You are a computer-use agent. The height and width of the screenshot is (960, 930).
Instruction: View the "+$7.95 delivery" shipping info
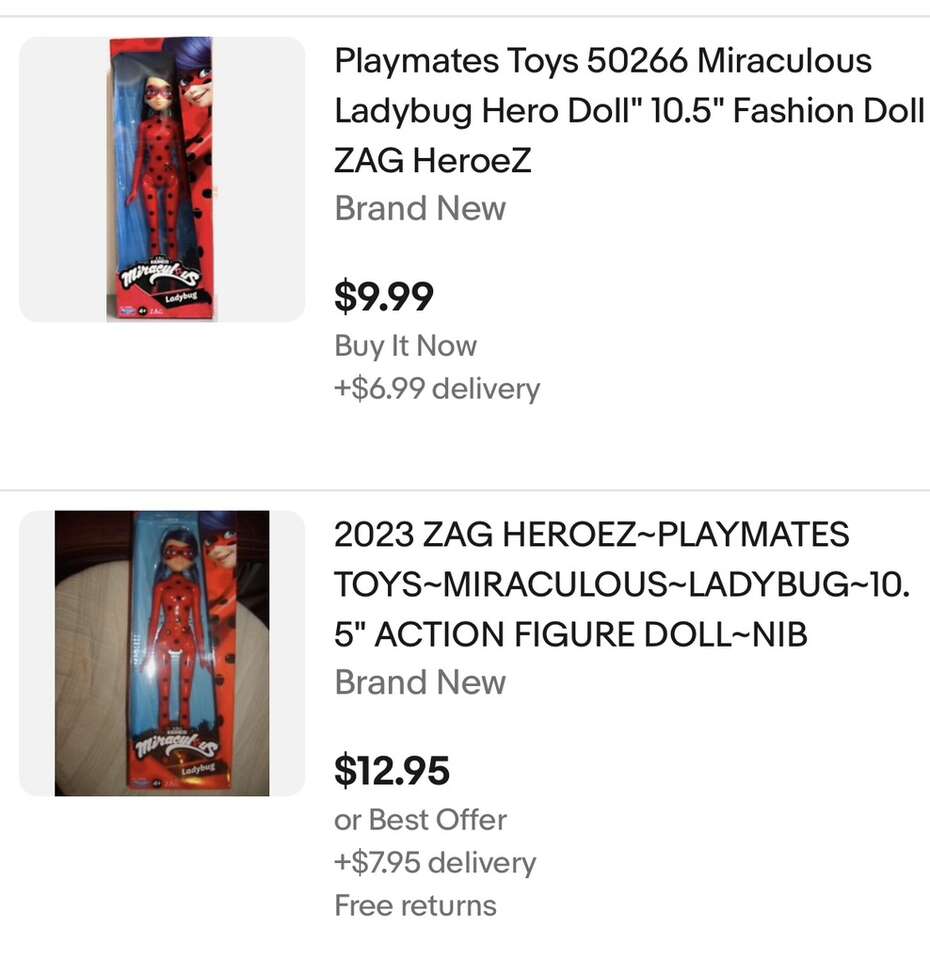pyautogui.click(x=435, y=863)
